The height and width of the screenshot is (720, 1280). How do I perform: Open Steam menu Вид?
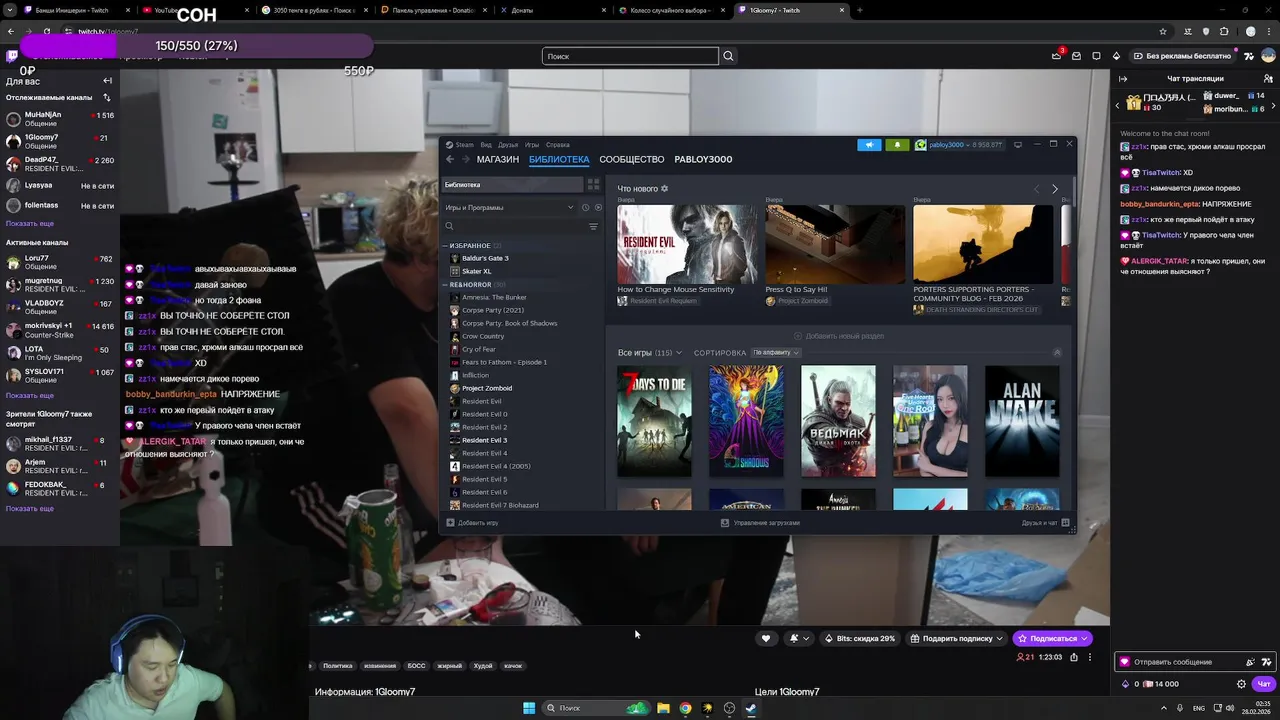tap(486, 145)
